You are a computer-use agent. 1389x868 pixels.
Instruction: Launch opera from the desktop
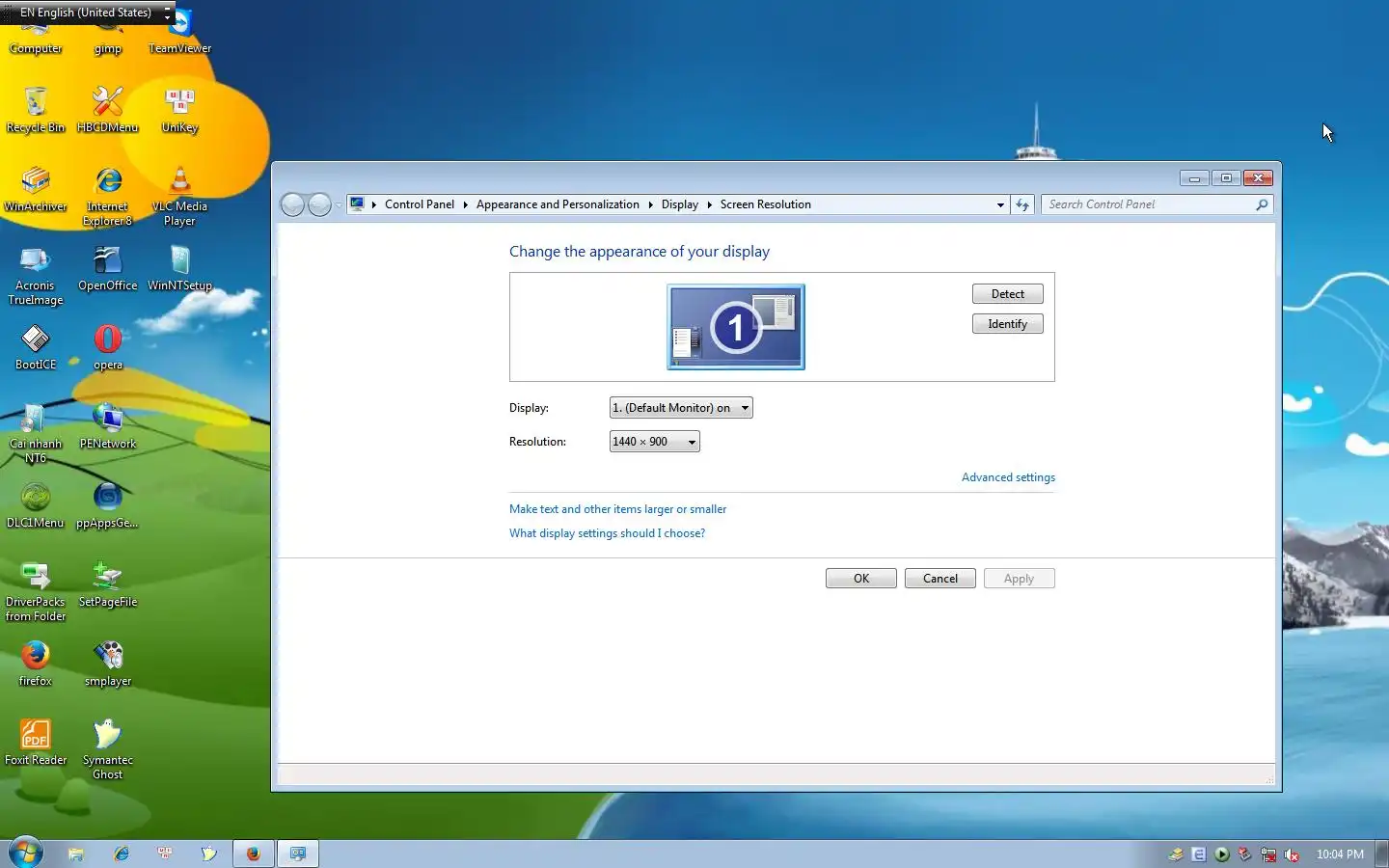[x=107, y=346]
